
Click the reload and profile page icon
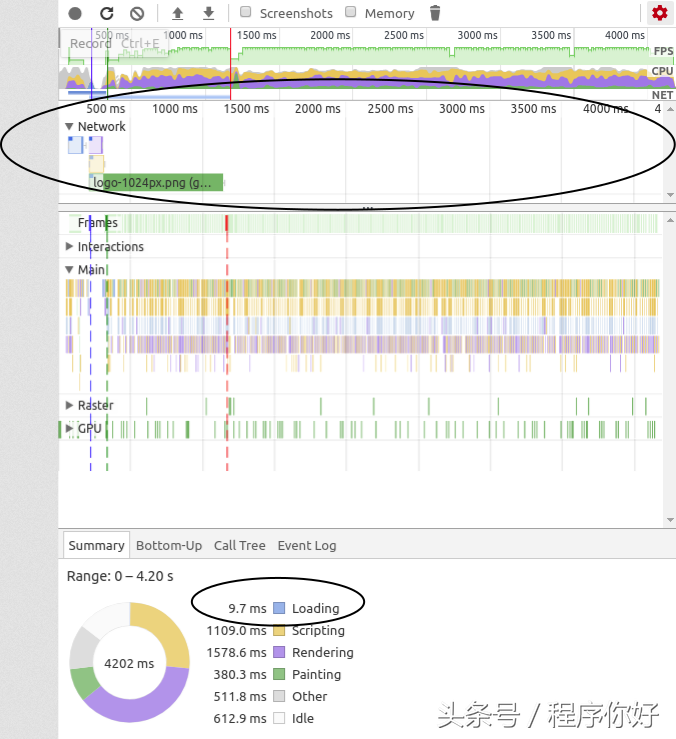107,13
